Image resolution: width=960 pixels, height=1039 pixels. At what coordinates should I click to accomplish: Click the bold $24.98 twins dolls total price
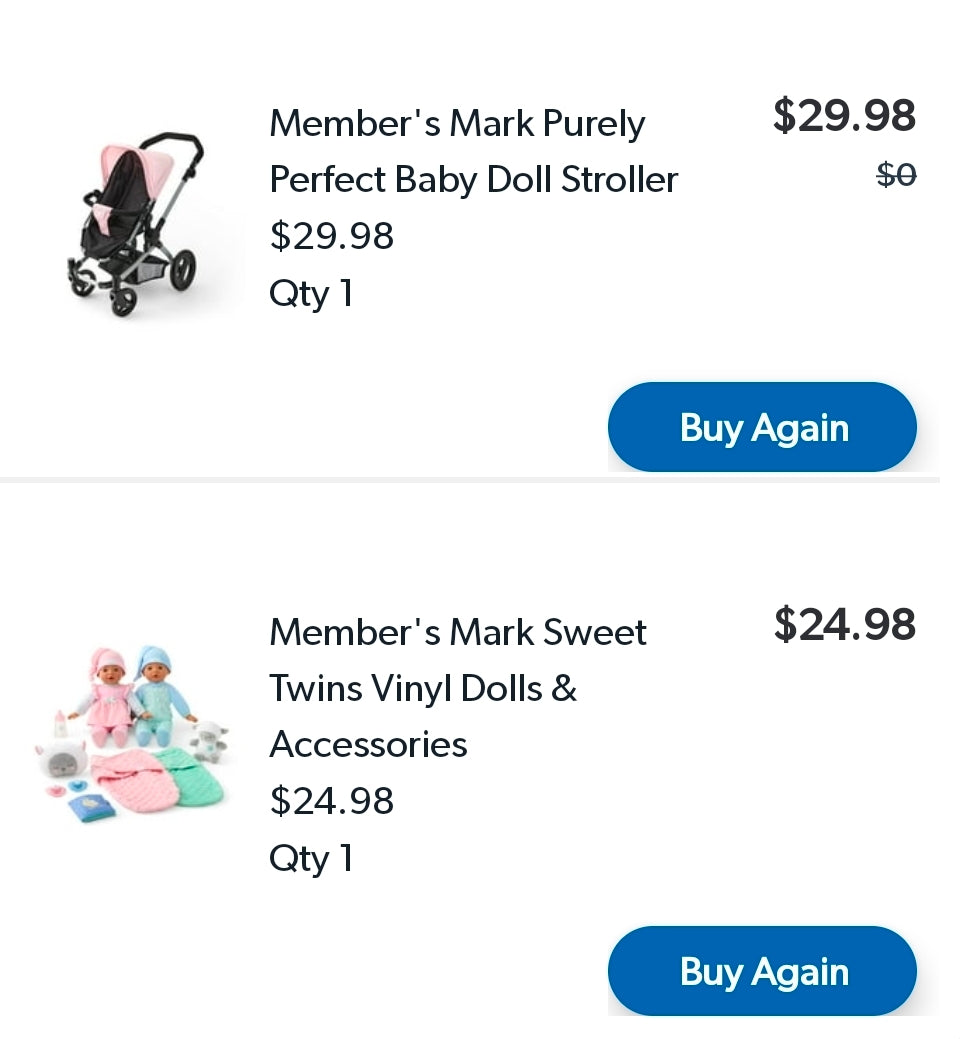point(843,625)
